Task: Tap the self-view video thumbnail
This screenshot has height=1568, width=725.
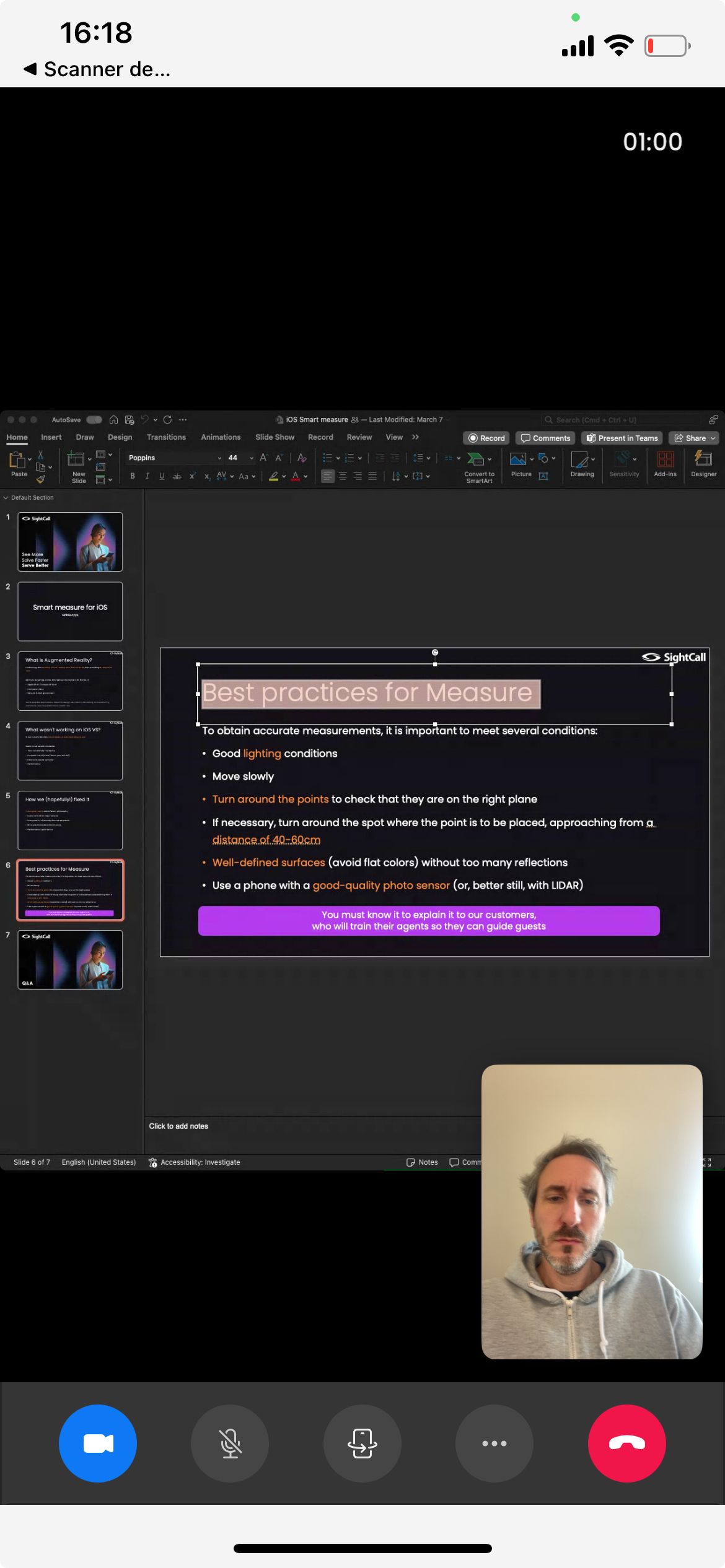Action: pyautogui.click(x=592, y=1211)
